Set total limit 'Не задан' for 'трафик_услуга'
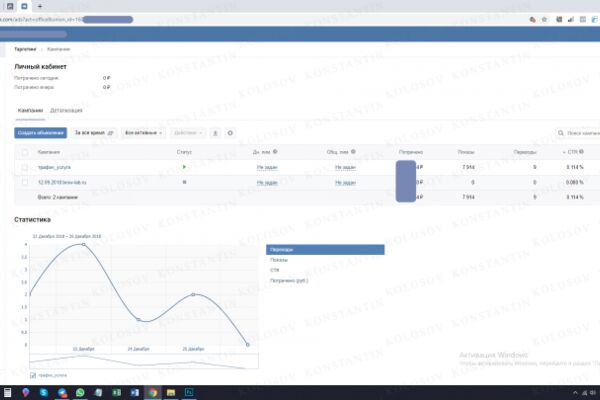This screenshot has height=400, width=600. click(345, 167)
